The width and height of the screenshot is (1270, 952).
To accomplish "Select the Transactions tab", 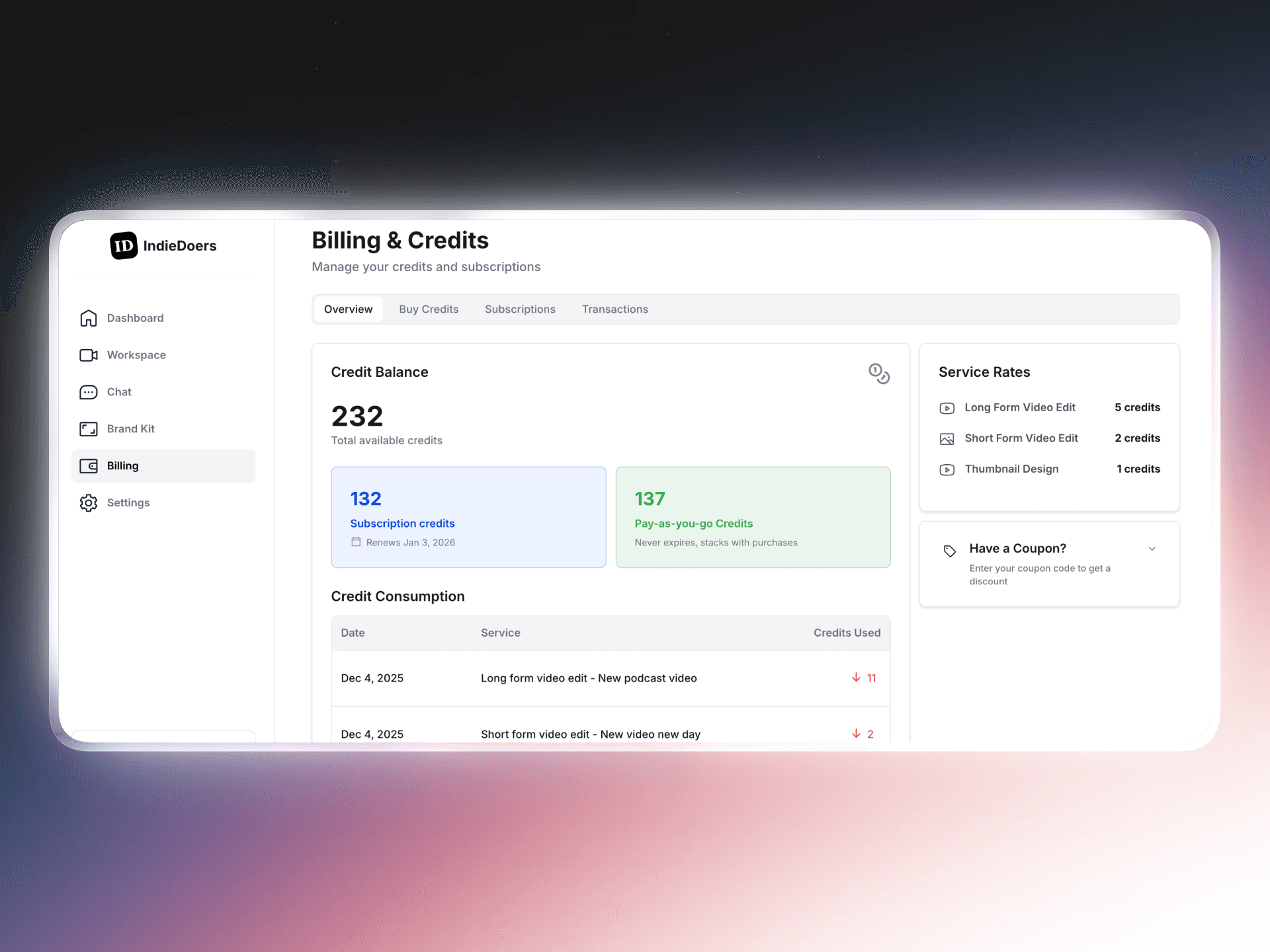I will 614,309.
